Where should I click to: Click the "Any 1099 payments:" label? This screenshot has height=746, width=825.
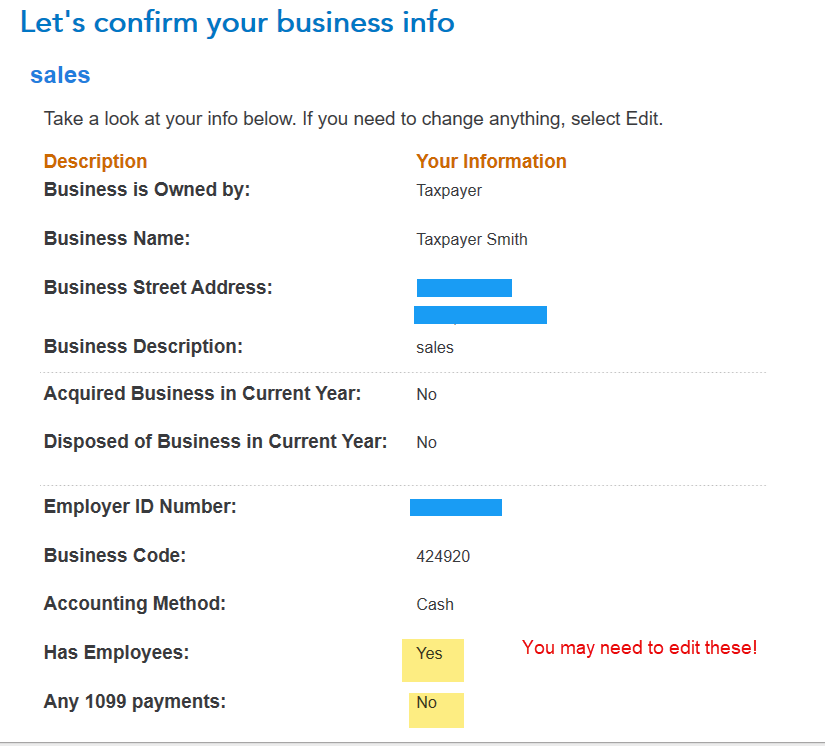(x=135, y=702)
